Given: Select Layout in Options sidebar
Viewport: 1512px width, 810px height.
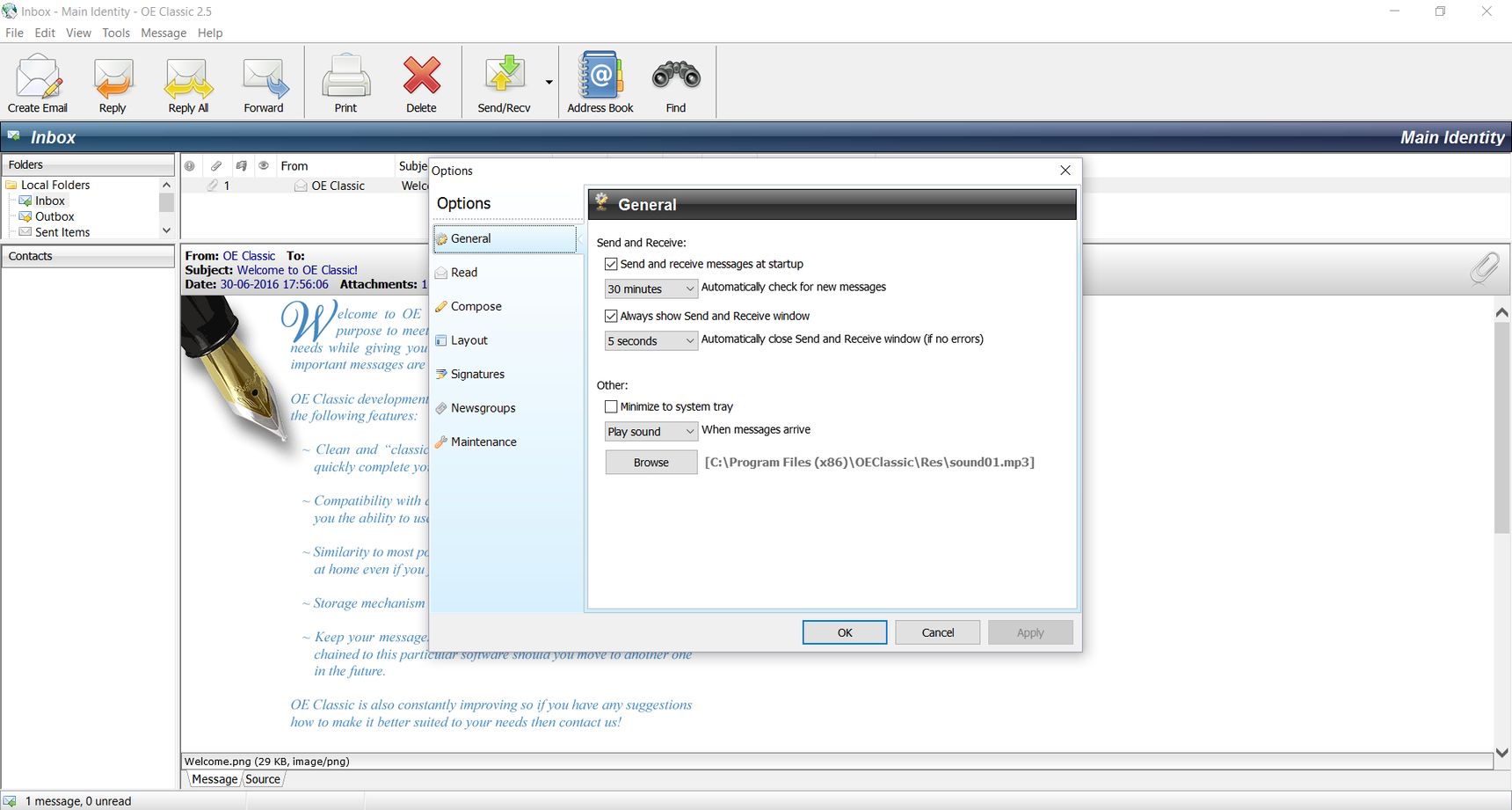Looking at the screenshot, I should click(x=505, y=340).
